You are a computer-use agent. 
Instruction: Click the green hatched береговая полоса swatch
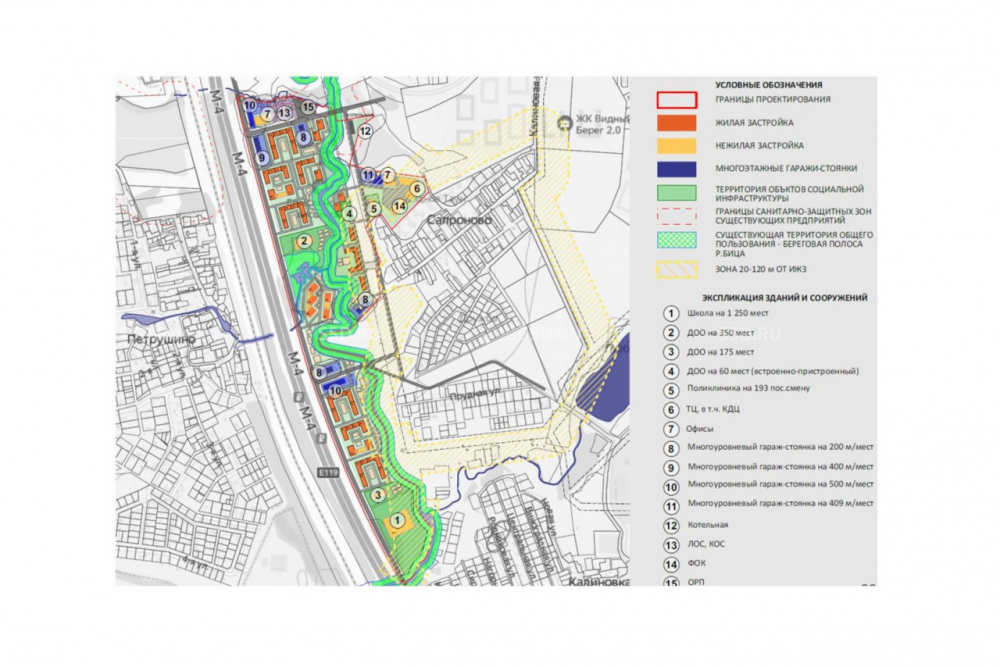pos(677,240)
